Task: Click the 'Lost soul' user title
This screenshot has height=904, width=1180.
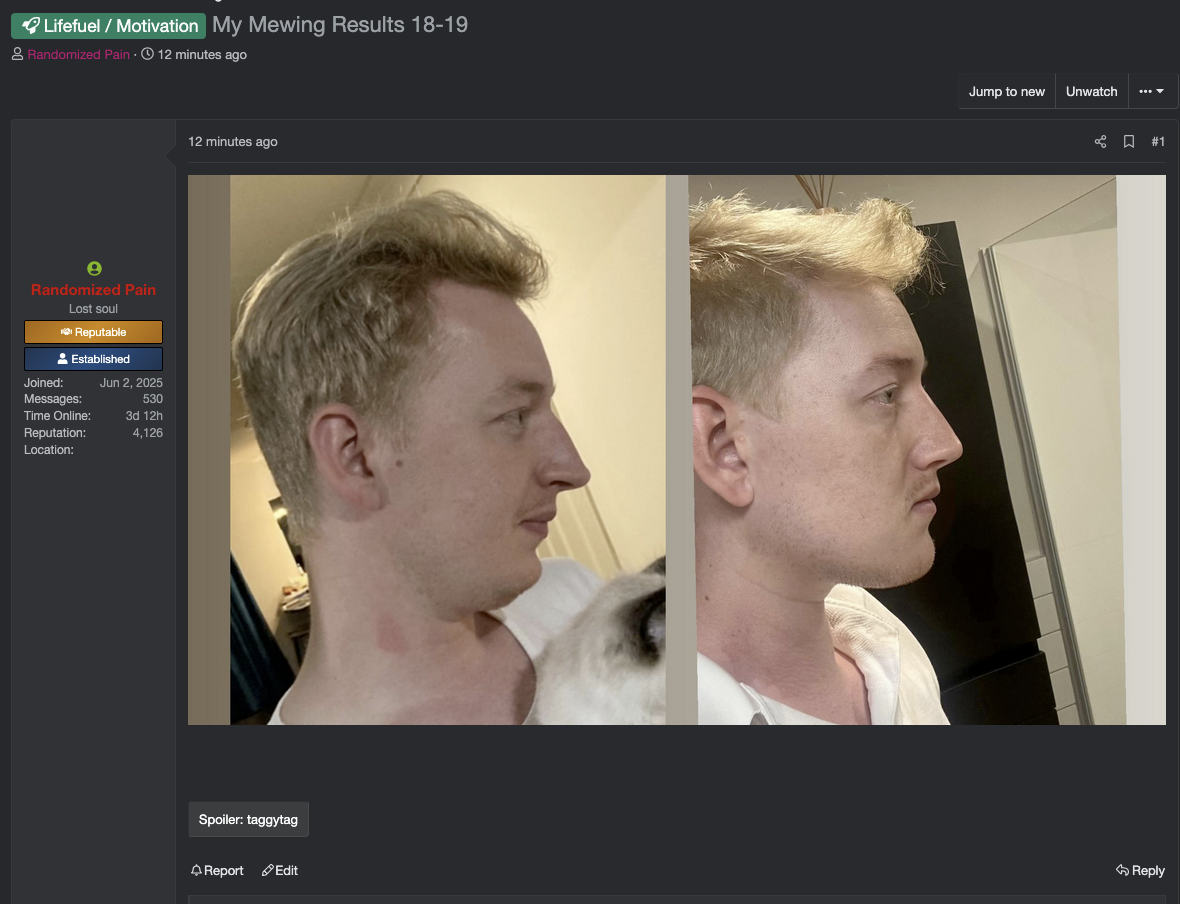Action: click(93, 309)
